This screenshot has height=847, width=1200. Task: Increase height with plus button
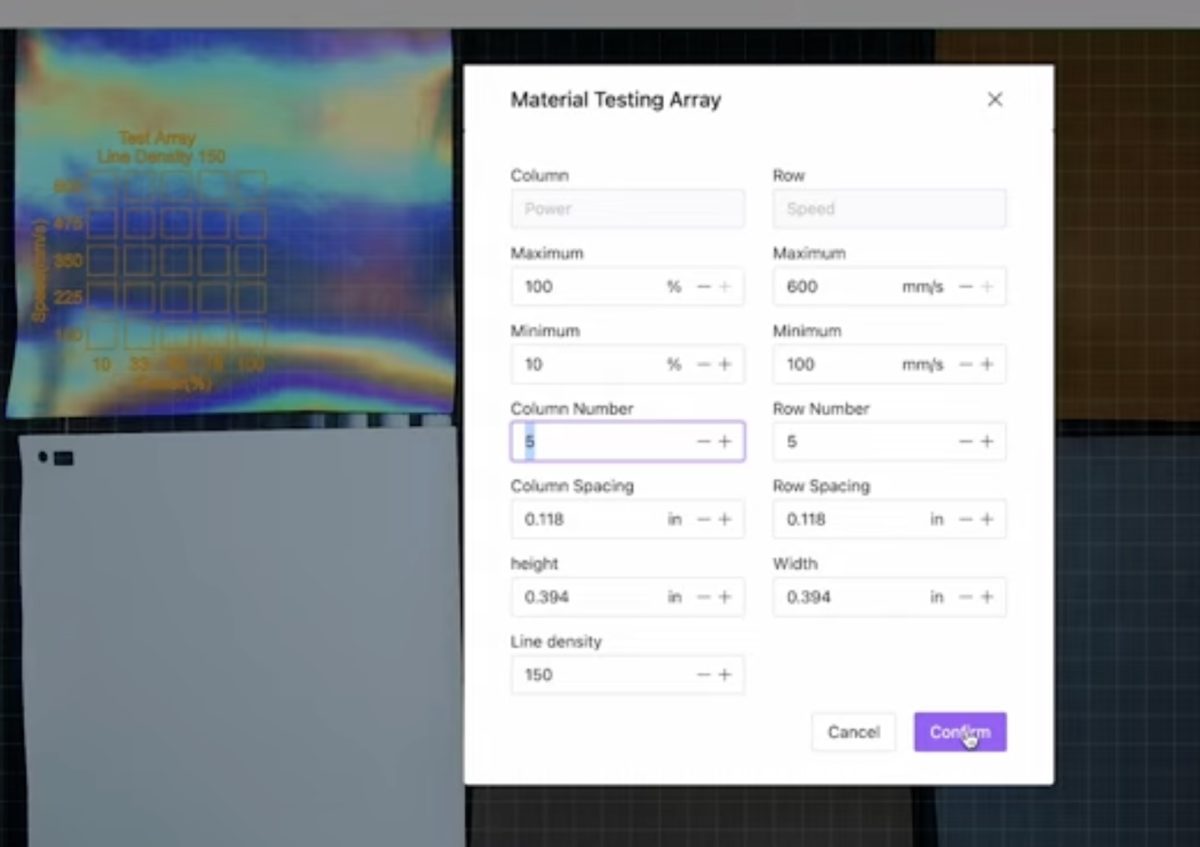tap(725, 597)
